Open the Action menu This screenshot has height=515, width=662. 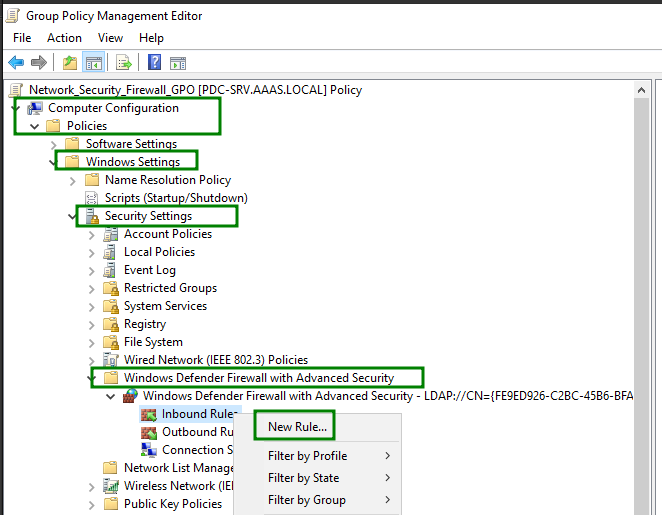[x=64, y=38]
